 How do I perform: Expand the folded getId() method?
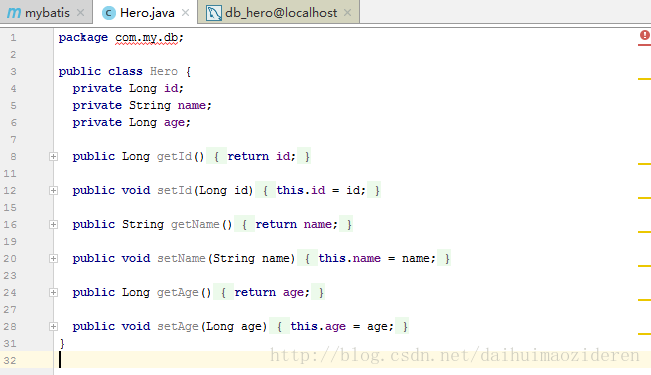tap(54, 157)
